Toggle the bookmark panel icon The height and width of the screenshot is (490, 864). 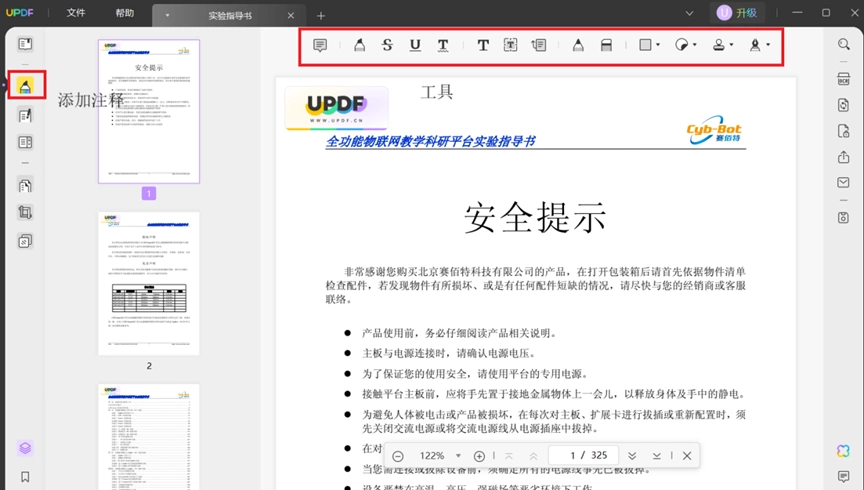click(25, 477)
